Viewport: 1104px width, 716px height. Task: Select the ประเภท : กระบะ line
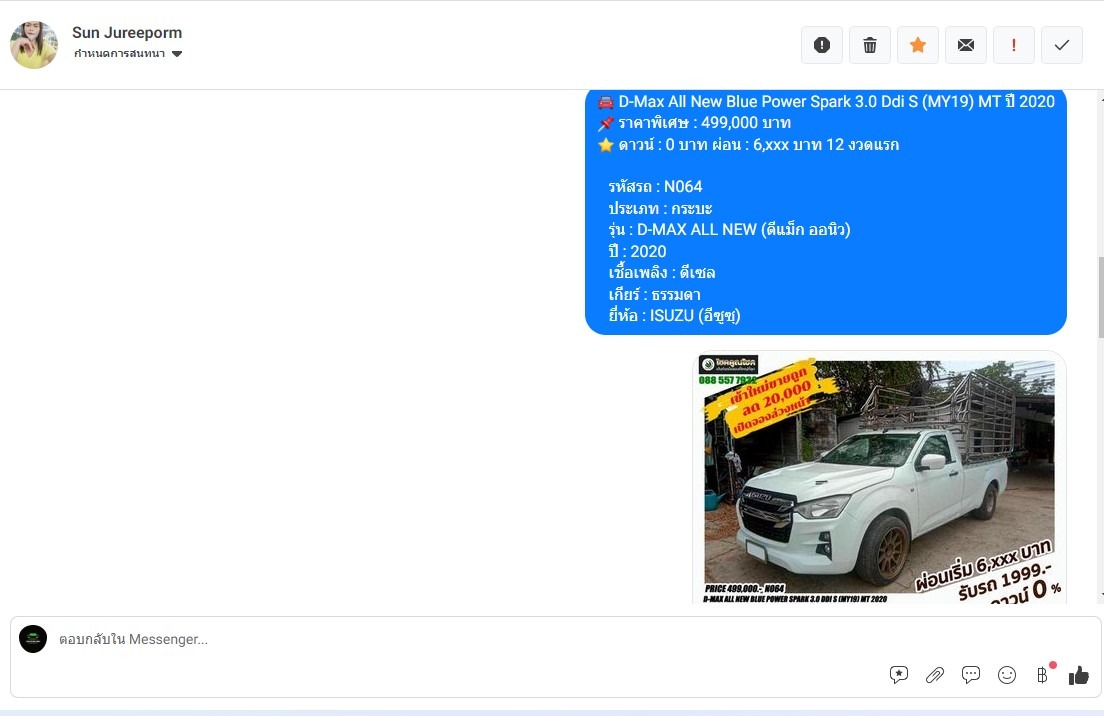coord(660,208)
